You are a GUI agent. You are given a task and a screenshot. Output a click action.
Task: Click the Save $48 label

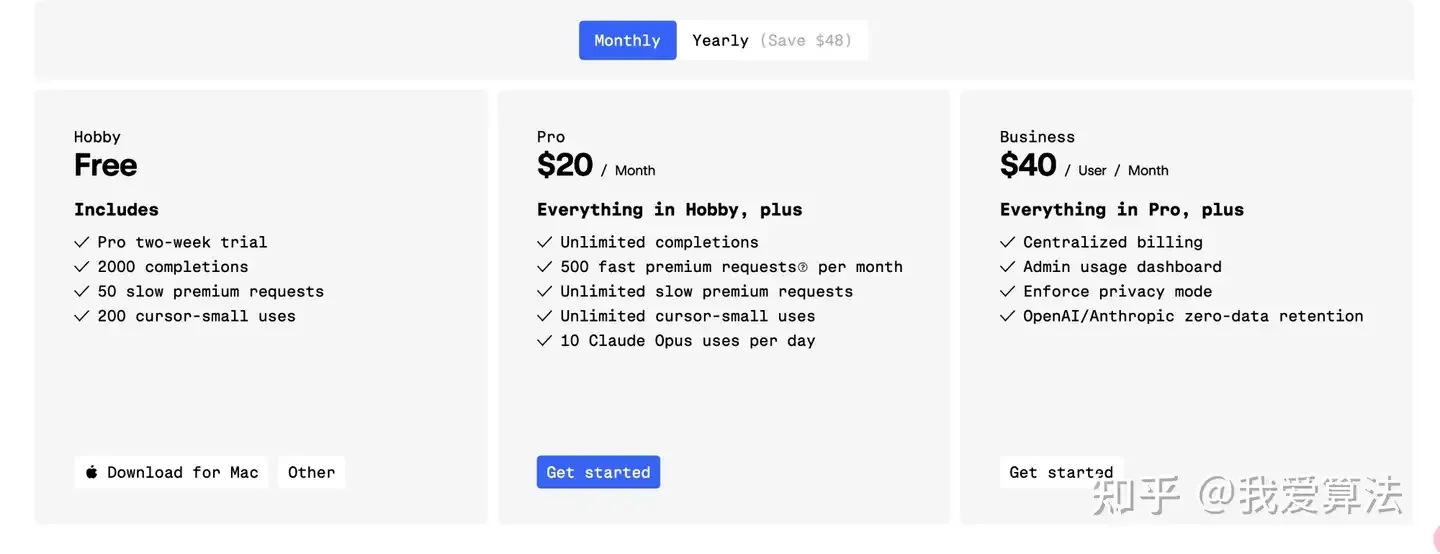coord(806,40)
